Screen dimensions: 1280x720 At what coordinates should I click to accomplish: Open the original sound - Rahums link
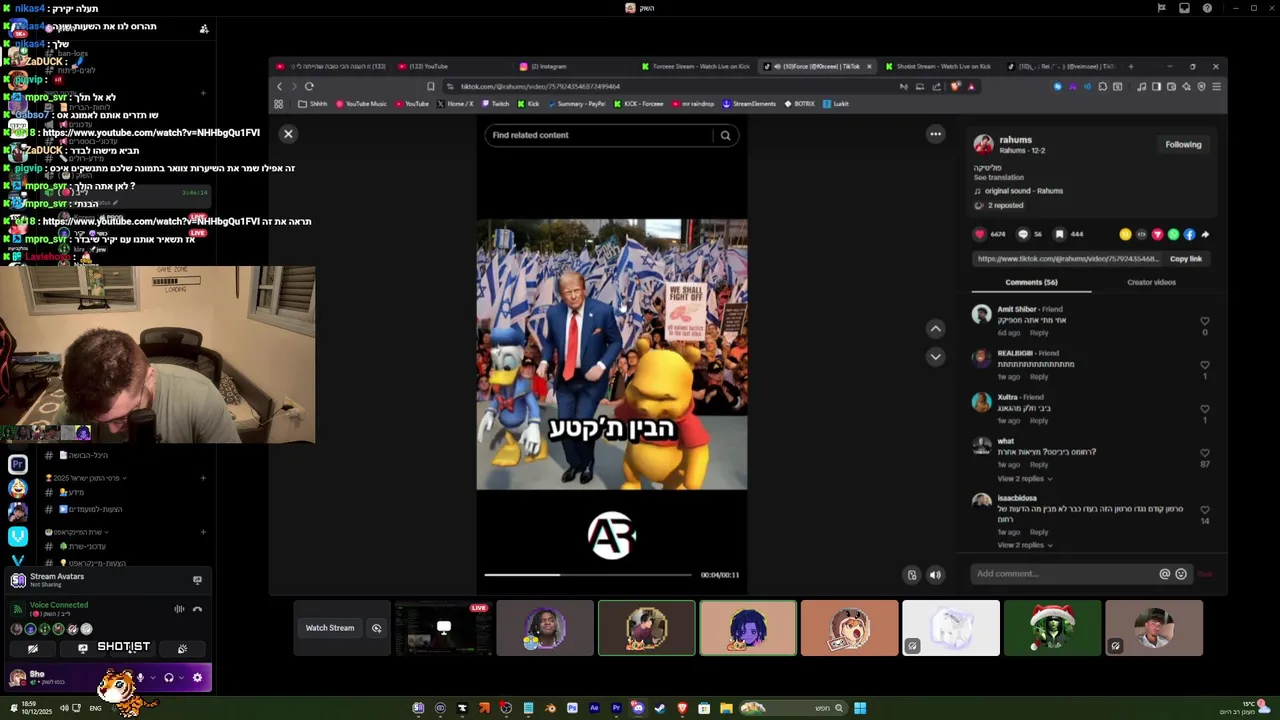pyautogui.click(x=1023, y=191)
